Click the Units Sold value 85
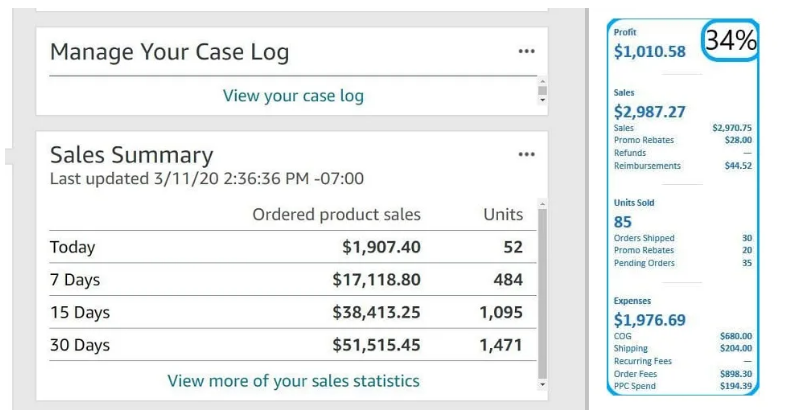The height and width of the screenshot is (412, 790). pyautogui.click(x=624, y=222)
